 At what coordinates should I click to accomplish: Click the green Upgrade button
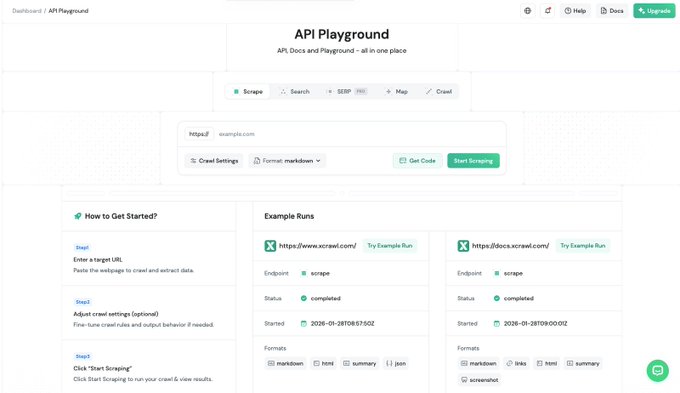pyautogui.click(x=654, y=11)
